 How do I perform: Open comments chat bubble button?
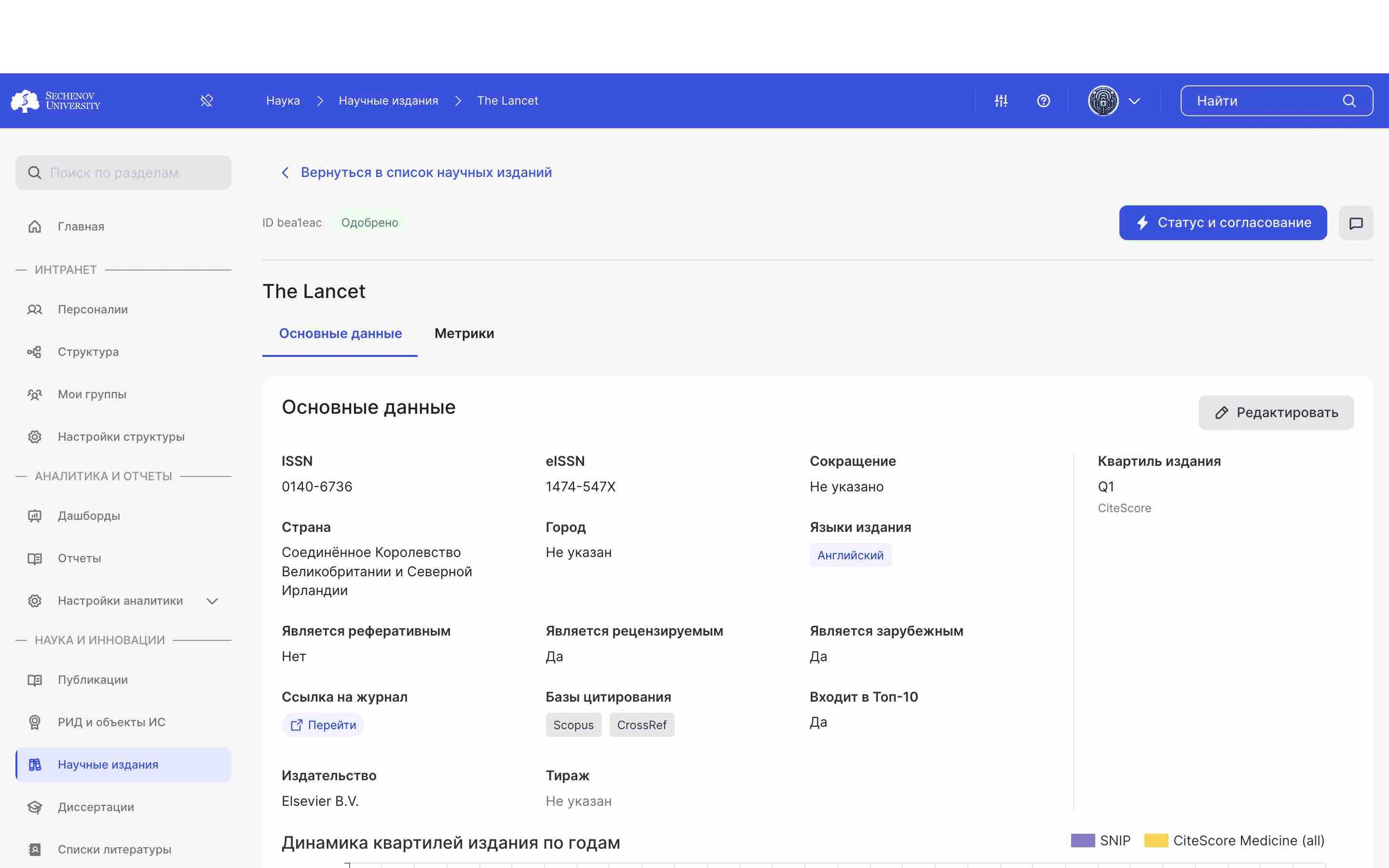[x=1356, y=223]
